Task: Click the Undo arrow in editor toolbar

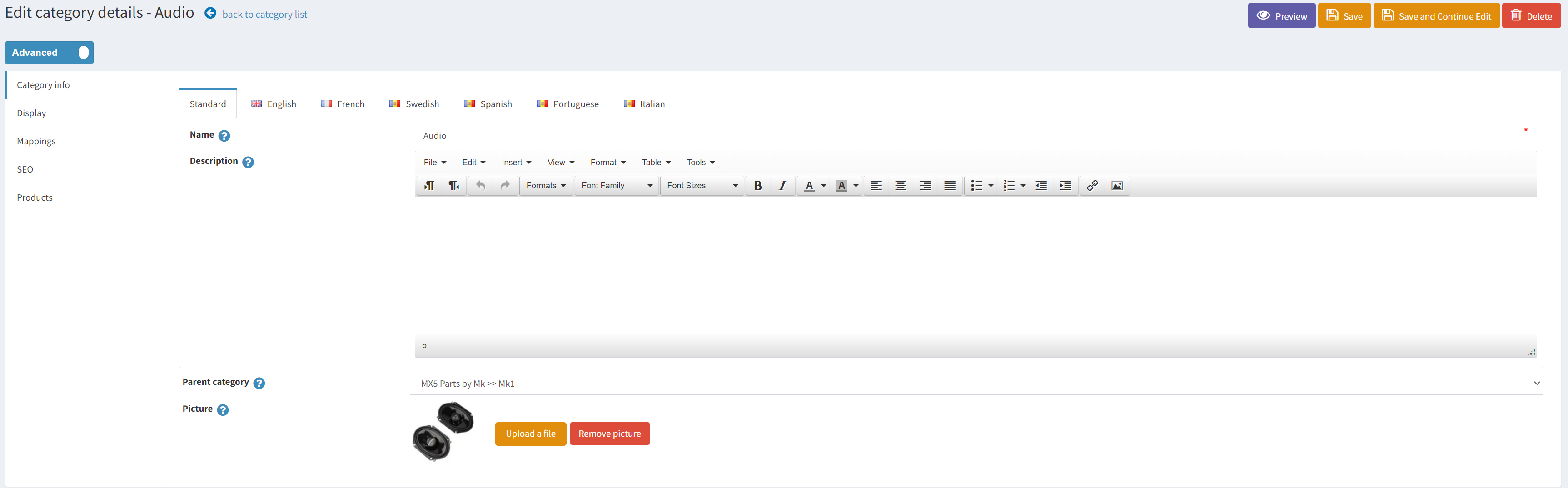Action: tap(480, 186)
